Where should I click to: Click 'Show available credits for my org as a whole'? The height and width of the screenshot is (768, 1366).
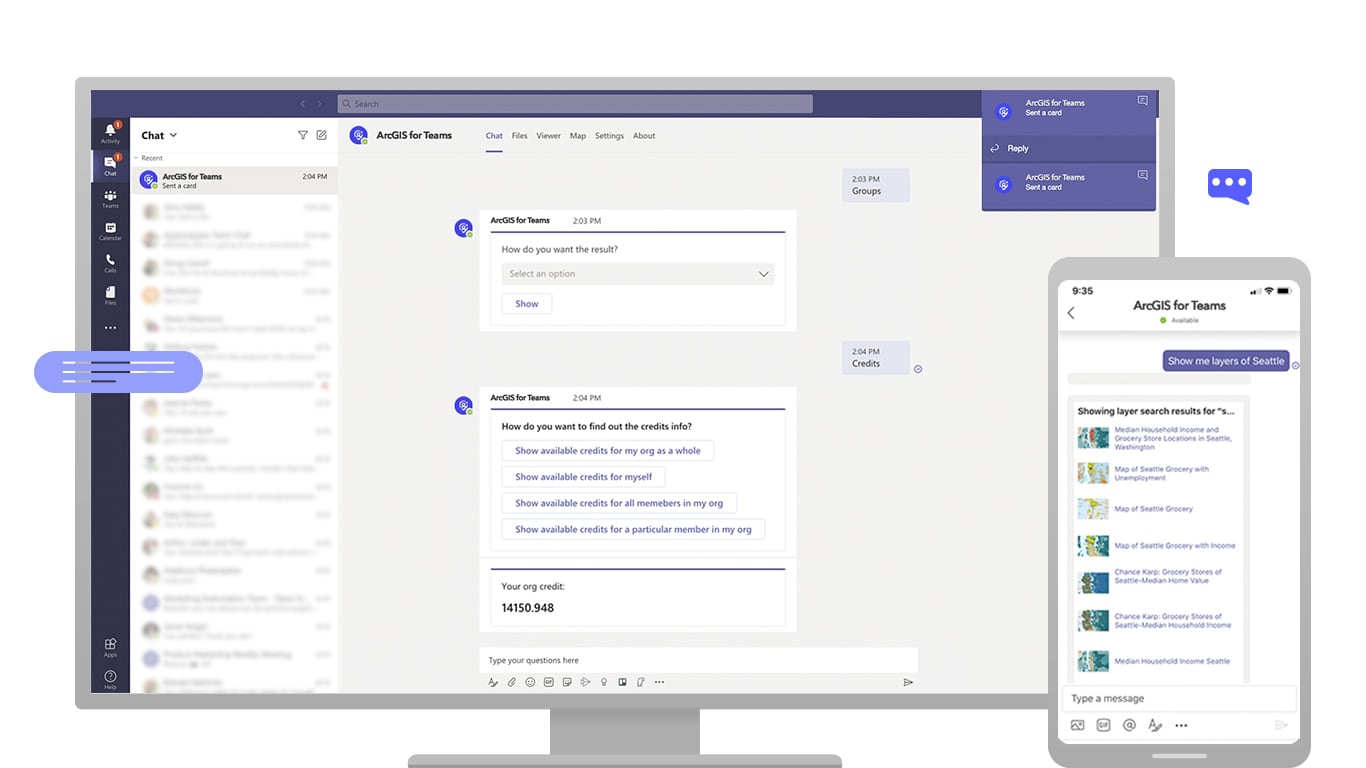coord(608,451)
